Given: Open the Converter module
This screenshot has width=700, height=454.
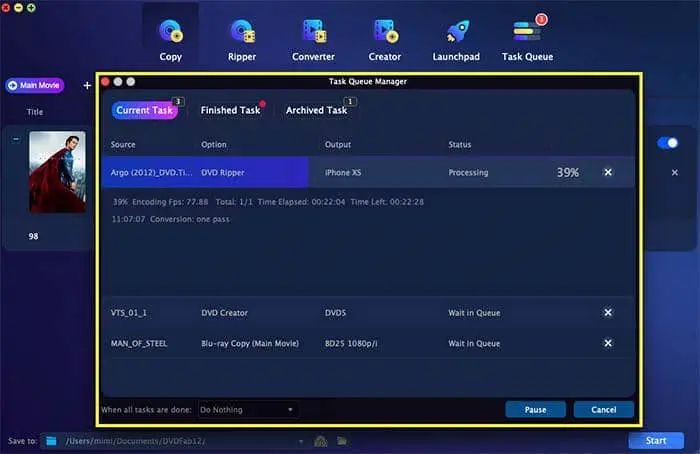Looking at the screenshot, I should [313, 40].
